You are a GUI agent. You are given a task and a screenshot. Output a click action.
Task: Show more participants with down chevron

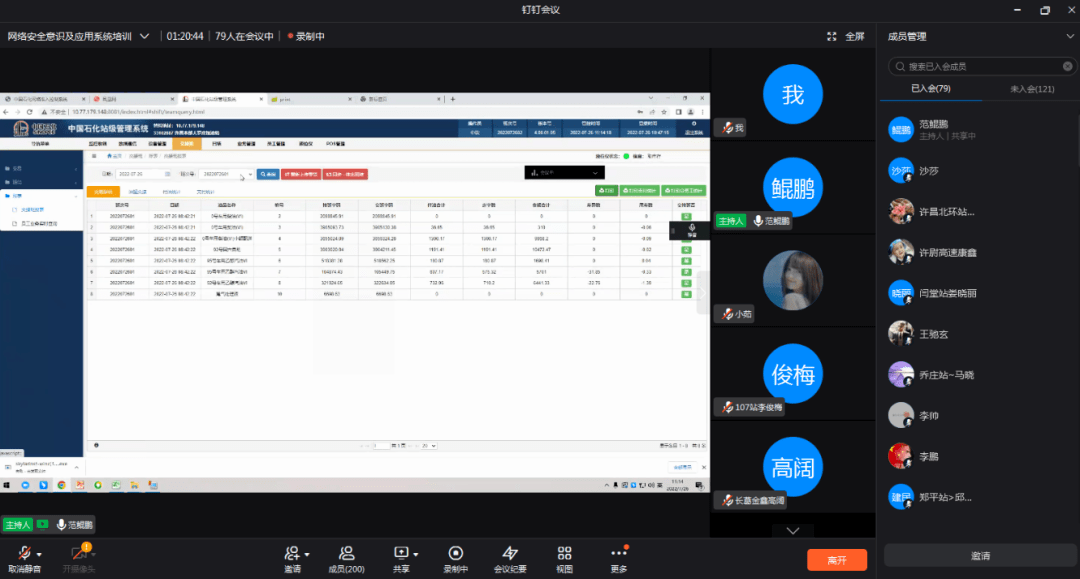pos(793,531)
